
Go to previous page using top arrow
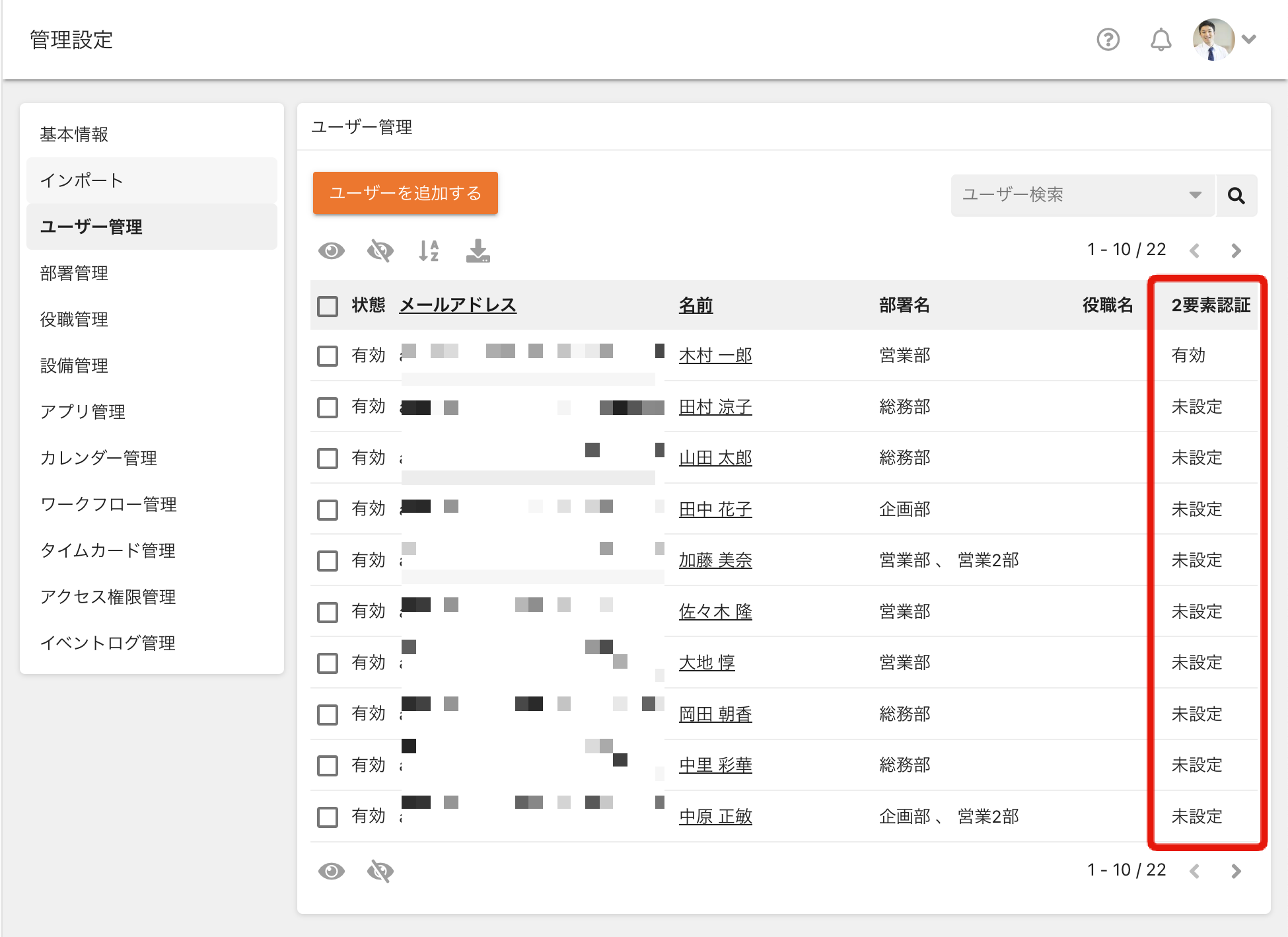(1194, 250)
